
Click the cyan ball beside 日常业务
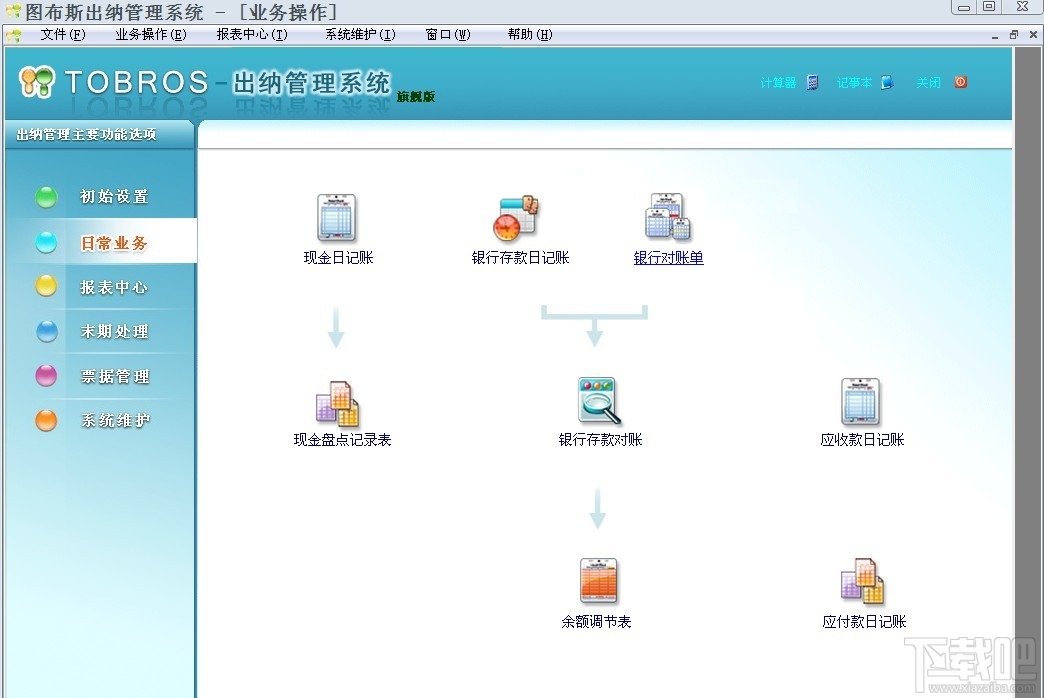[x=47, y=242]
